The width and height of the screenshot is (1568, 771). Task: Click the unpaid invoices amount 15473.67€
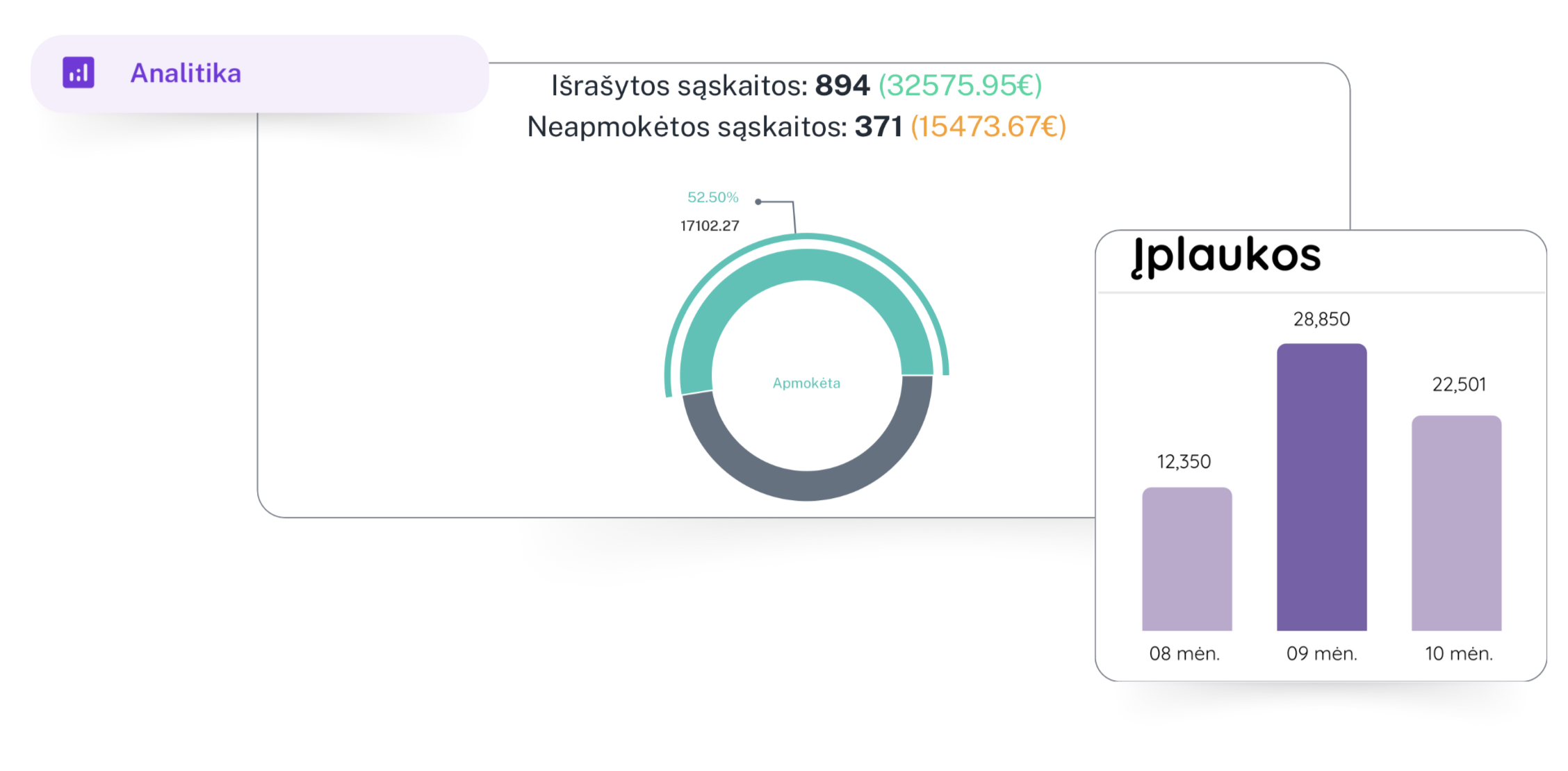click(x=988, y=126)
